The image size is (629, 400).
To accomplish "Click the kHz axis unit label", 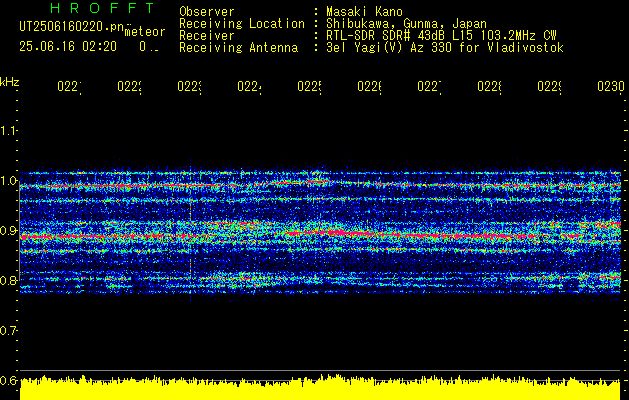I will pos(9,82).
